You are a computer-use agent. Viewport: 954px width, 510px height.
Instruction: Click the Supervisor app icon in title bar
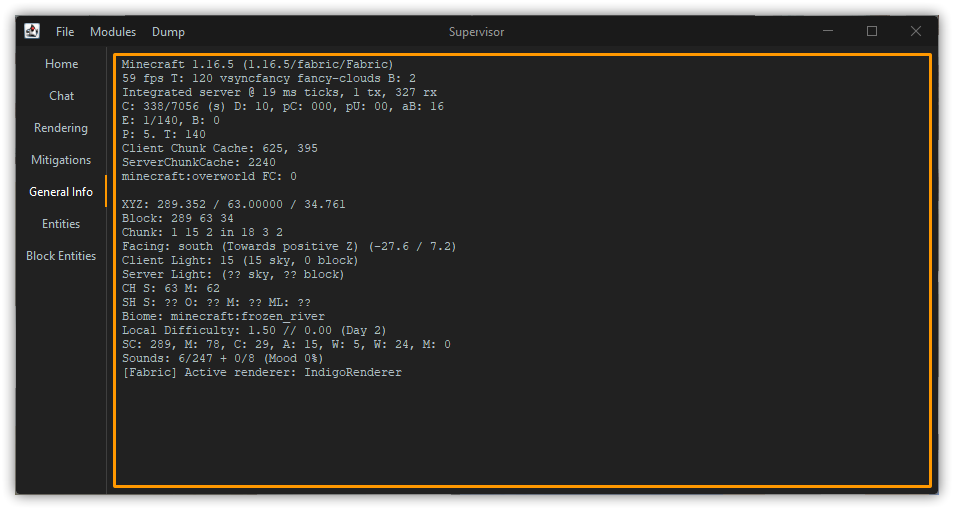[x=32, y=31]
